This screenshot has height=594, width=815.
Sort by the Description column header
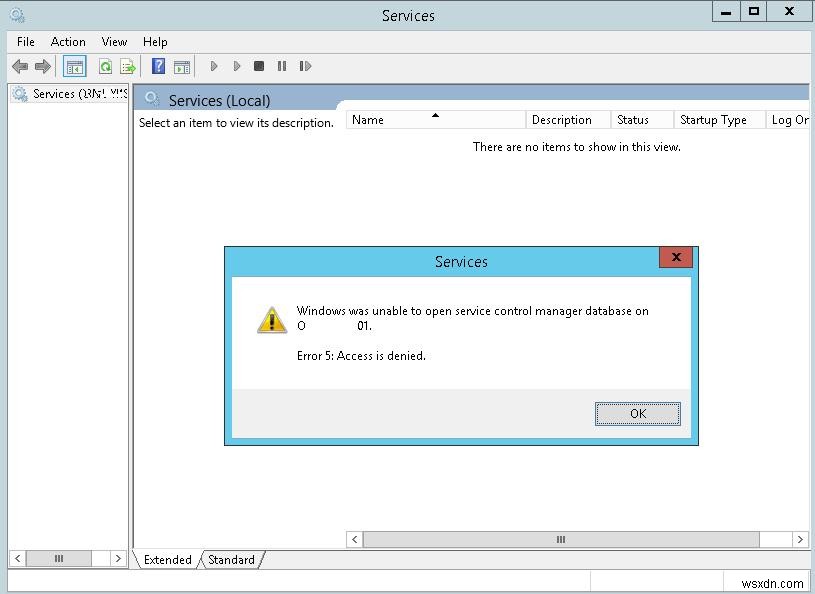pos(568,120)
